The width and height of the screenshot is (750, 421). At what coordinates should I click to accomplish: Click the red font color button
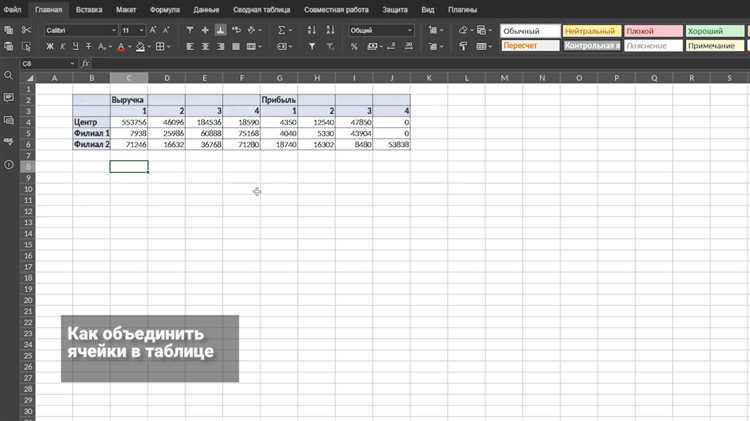tap(121, 46)
